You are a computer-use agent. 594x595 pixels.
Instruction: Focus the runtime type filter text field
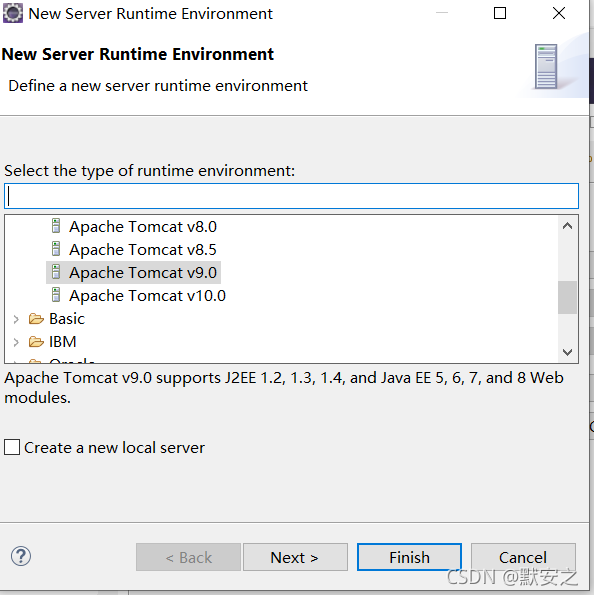291,196
